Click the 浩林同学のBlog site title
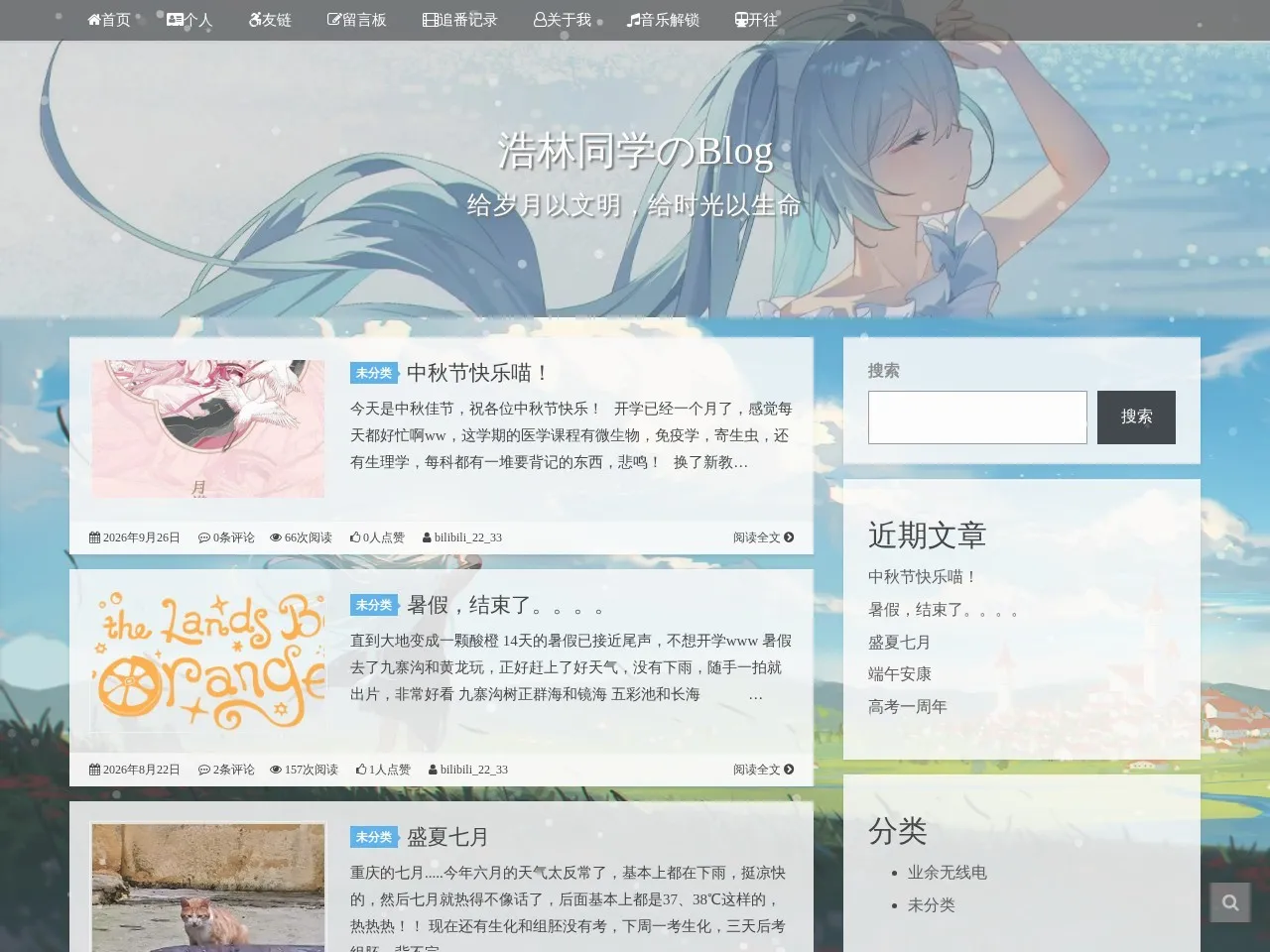 (635, 151)
